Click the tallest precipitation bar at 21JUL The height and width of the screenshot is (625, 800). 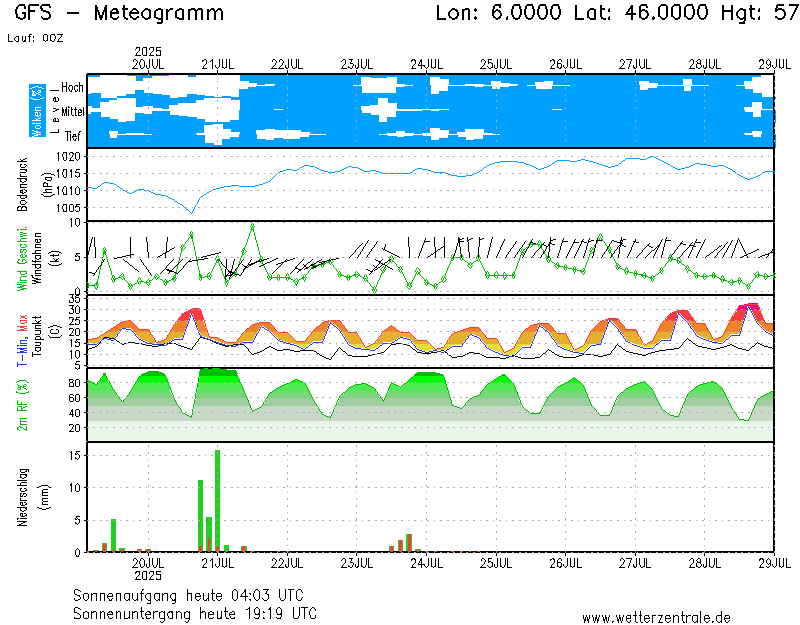217,501
